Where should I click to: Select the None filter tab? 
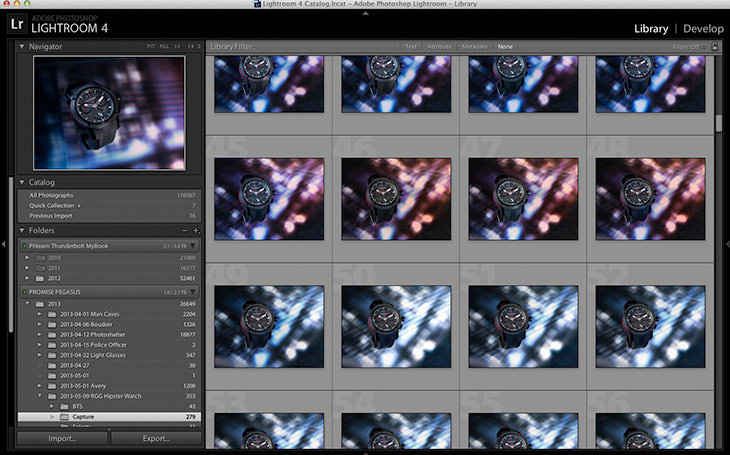[x=505, y=47]
